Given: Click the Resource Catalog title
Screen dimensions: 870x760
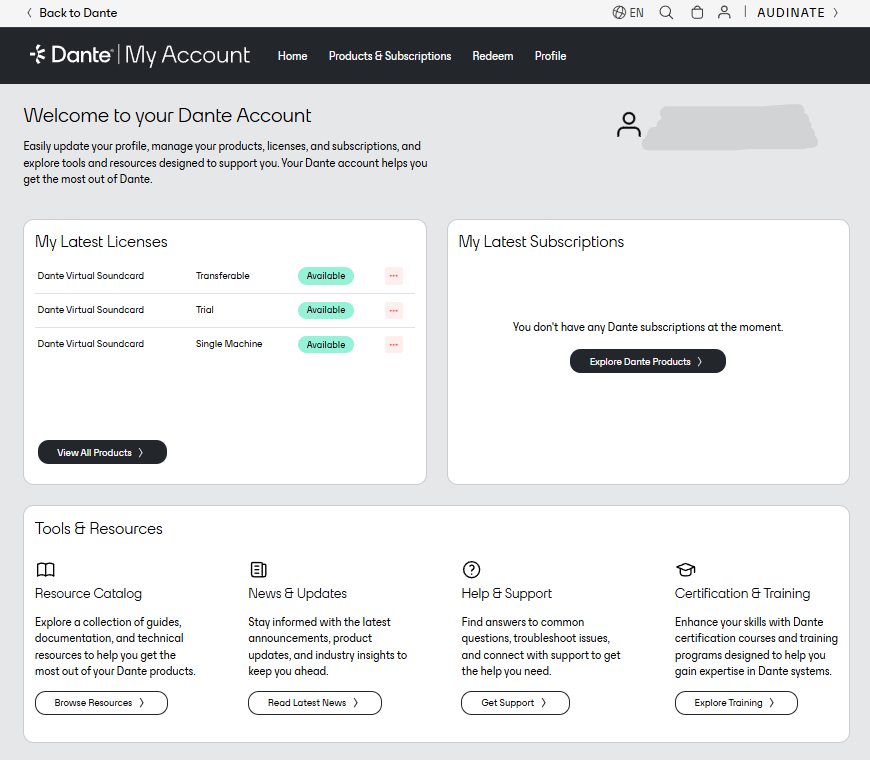Looking at the screenshot, I should (x=88, y=594).
